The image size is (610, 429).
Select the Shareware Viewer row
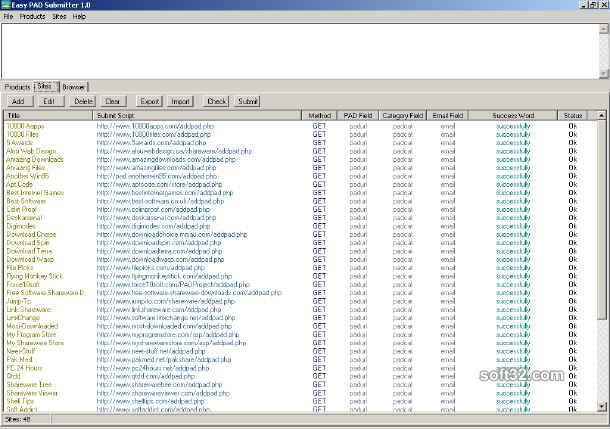(x=300, y=393)
